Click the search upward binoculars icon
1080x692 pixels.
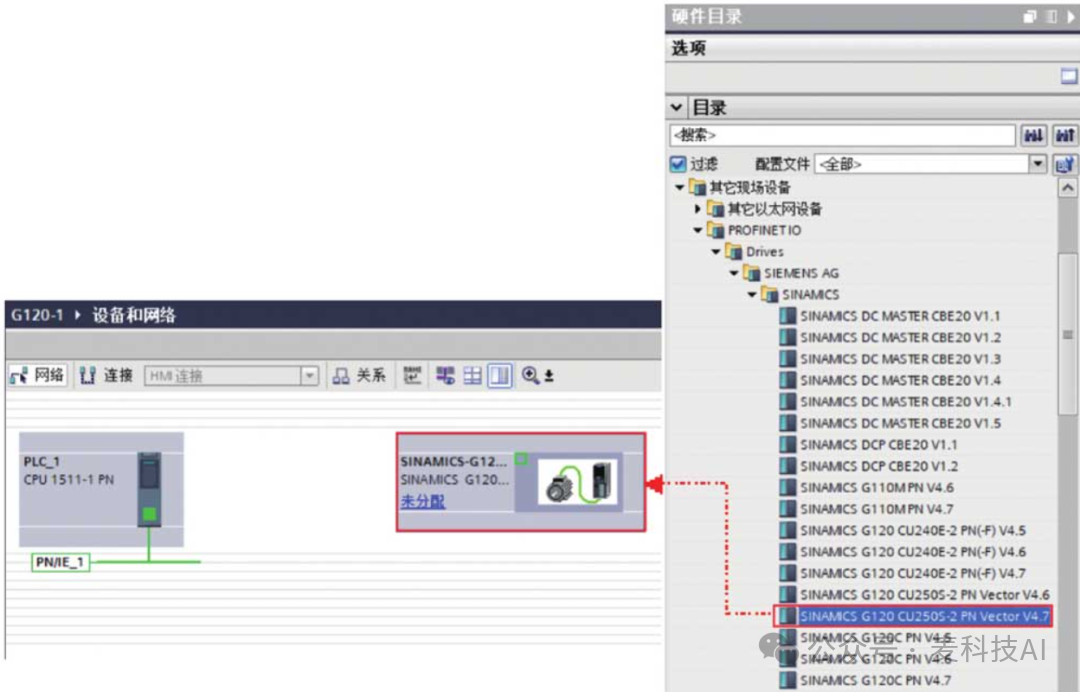click(1065, 136)
